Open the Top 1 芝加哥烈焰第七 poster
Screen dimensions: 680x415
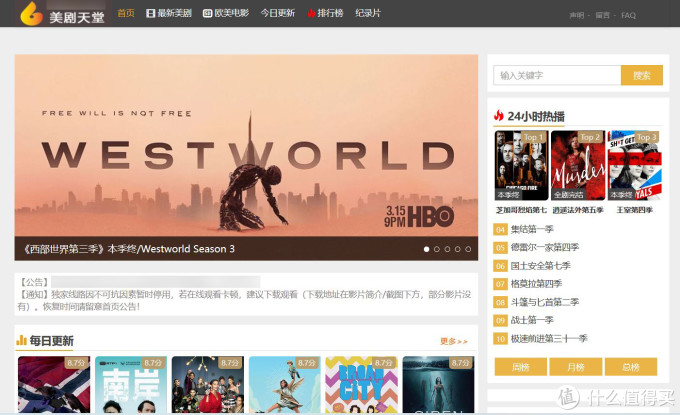point(522,165)
